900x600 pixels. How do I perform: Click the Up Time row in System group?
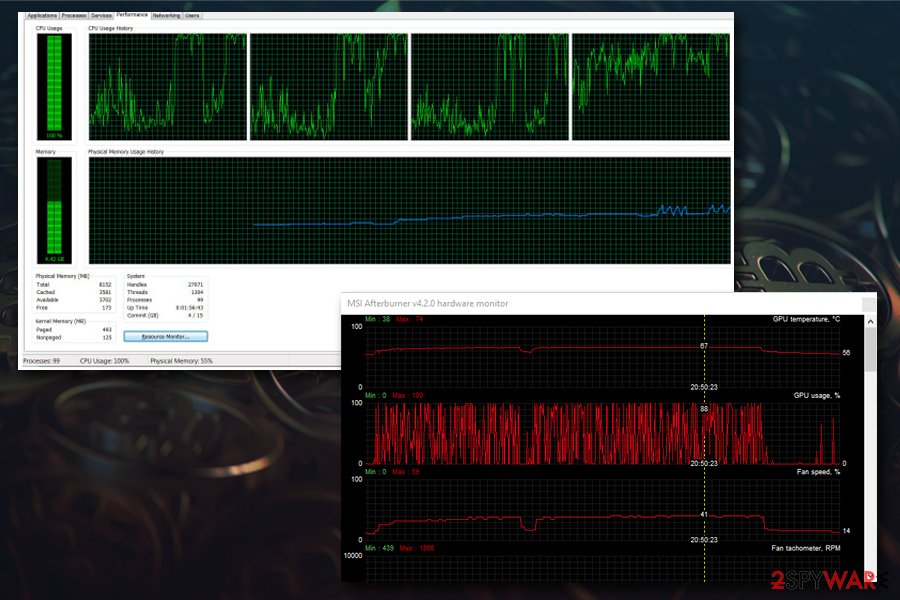[165, 308]
